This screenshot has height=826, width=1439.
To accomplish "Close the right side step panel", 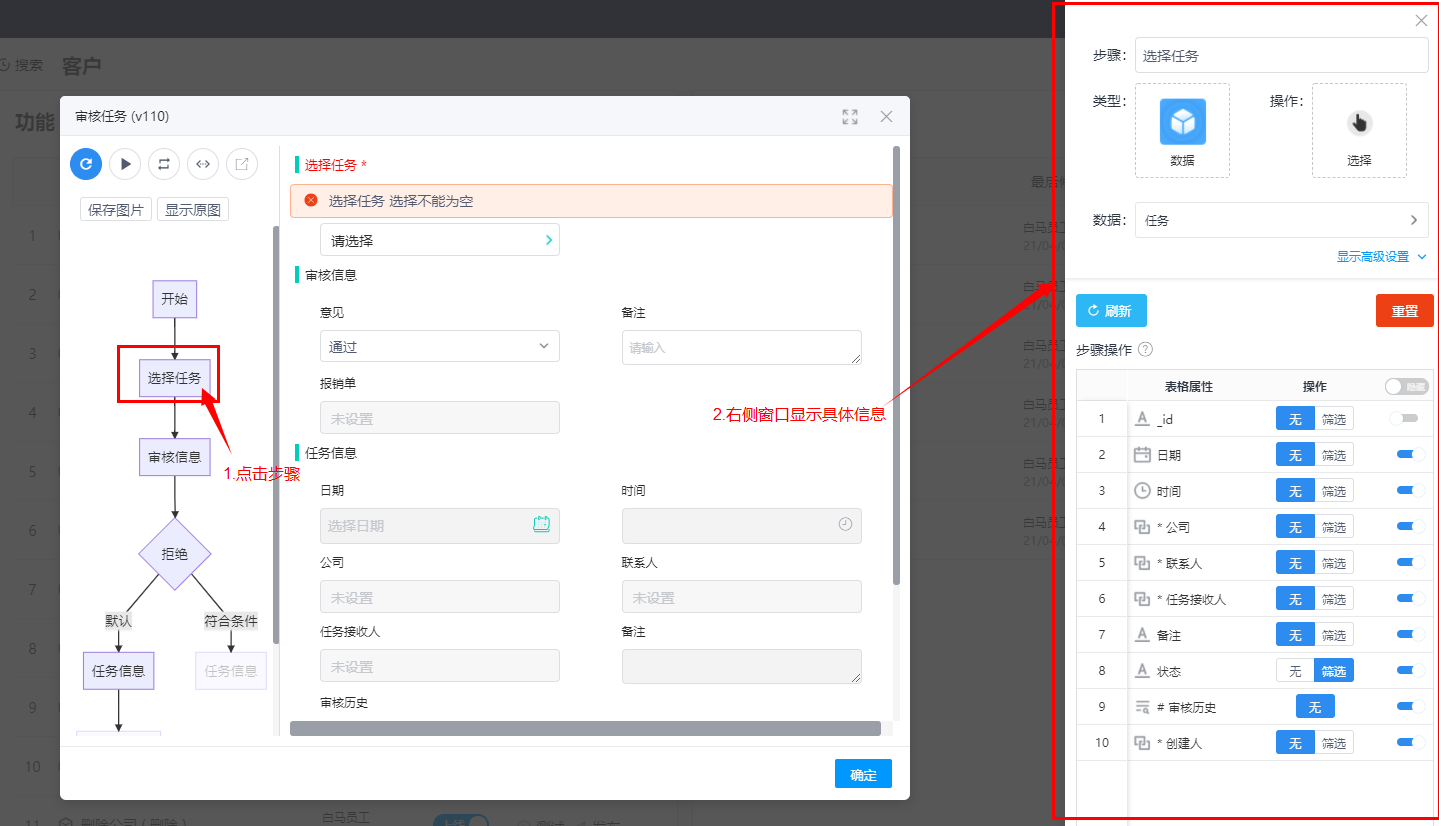I will click(x=1421, y=20).
